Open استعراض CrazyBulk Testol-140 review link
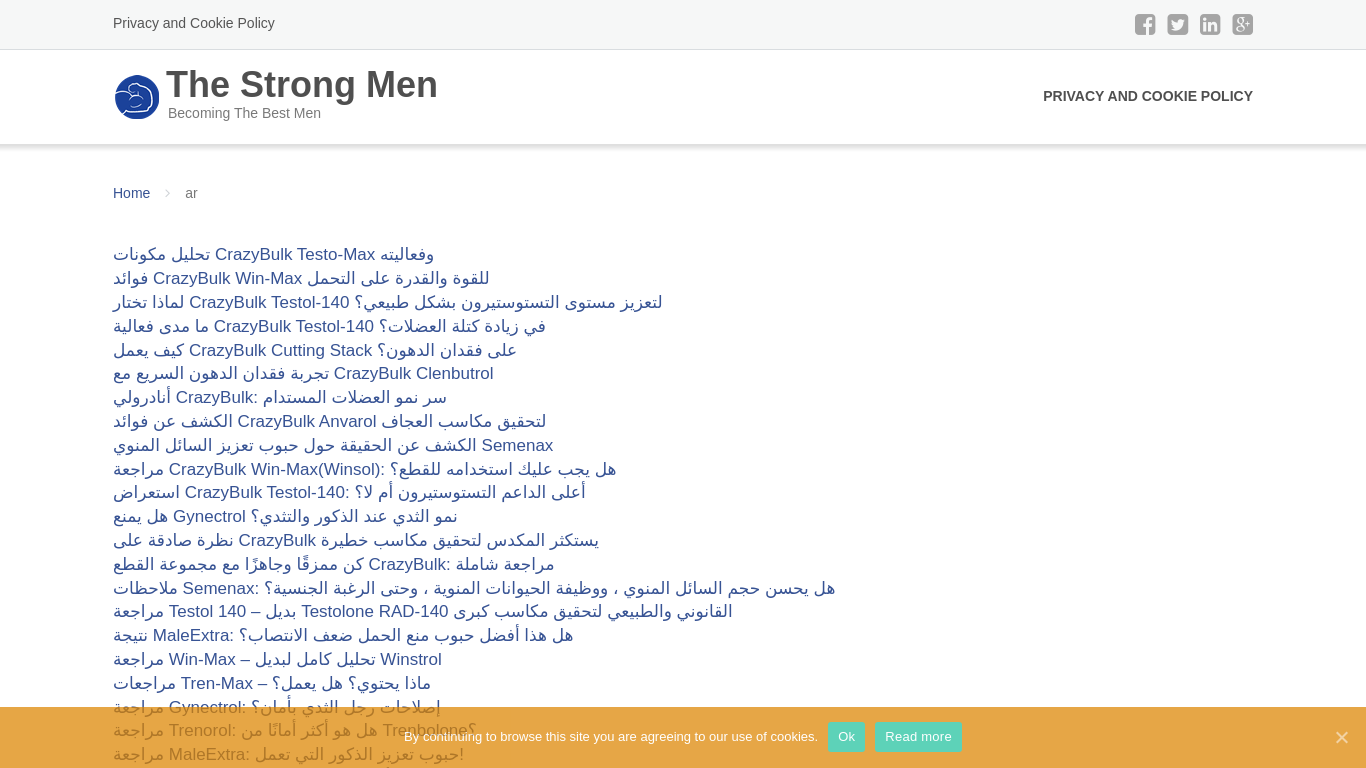 coord(349,493)
